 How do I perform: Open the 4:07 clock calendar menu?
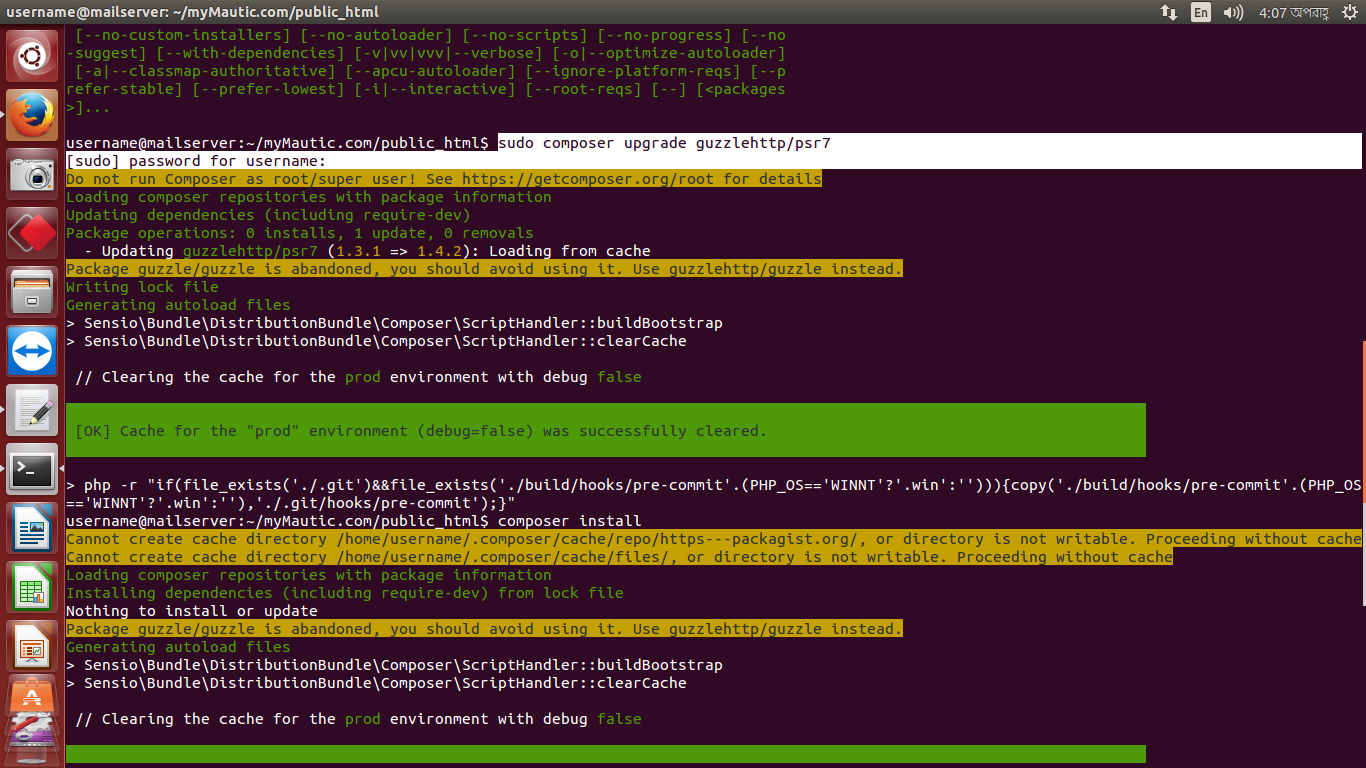coord(1292,12)
